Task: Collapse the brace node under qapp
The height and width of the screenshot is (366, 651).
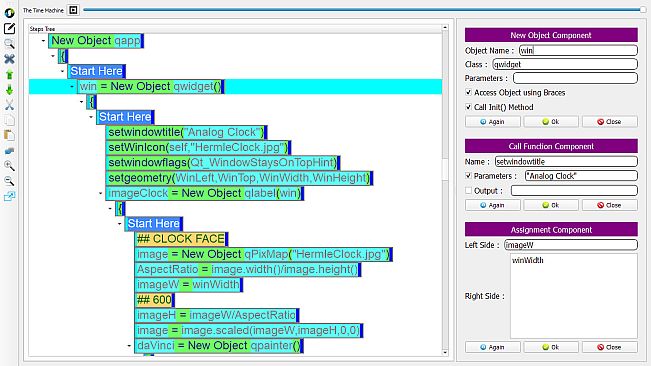Action: pyautogui.click(x=53, y=56)
